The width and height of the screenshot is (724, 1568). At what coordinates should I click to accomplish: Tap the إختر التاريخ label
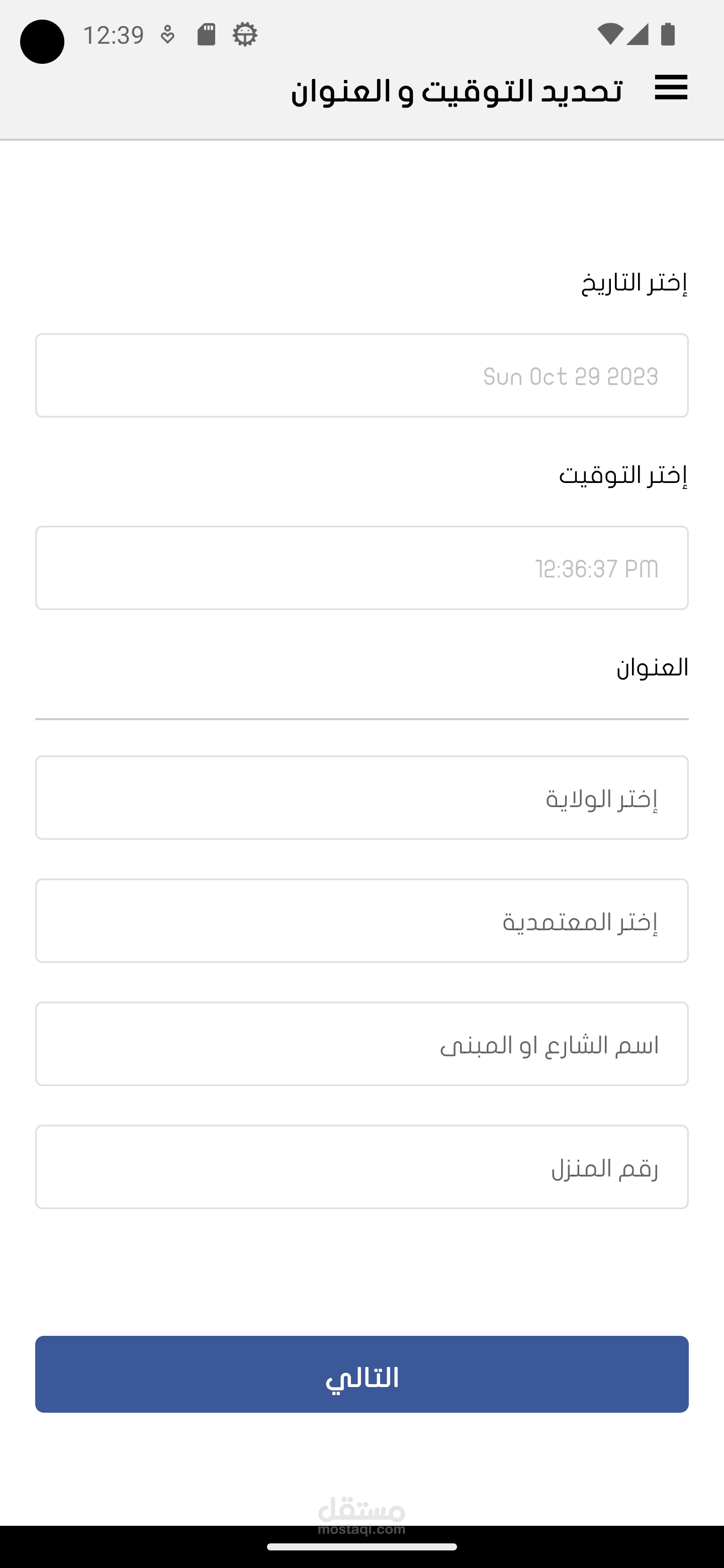(635, 283)
